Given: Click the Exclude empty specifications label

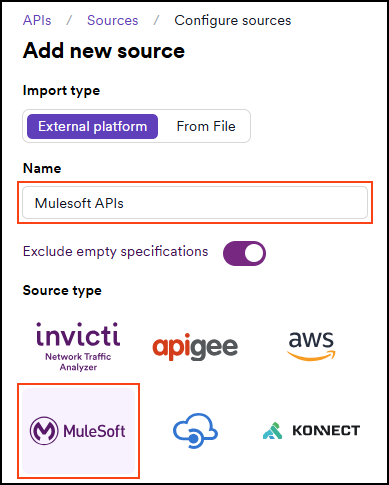Looking at the screenshot, I should click(115, 252).
